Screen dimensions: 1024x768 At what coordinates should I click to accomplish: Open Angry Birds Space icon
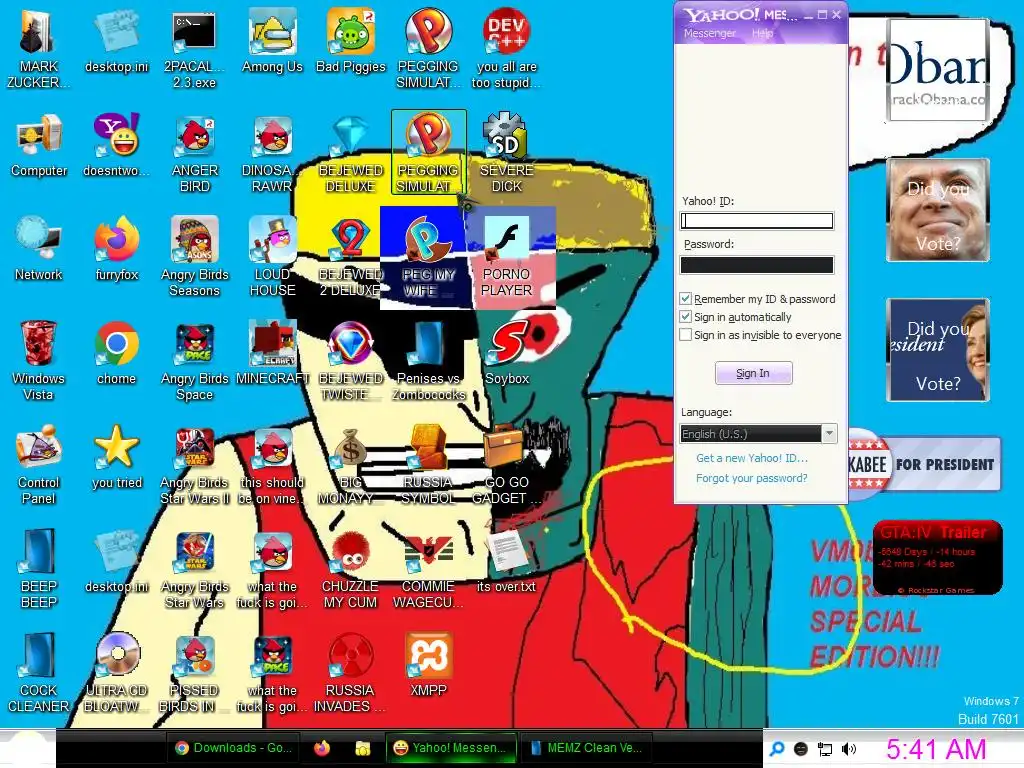(195, 362)
